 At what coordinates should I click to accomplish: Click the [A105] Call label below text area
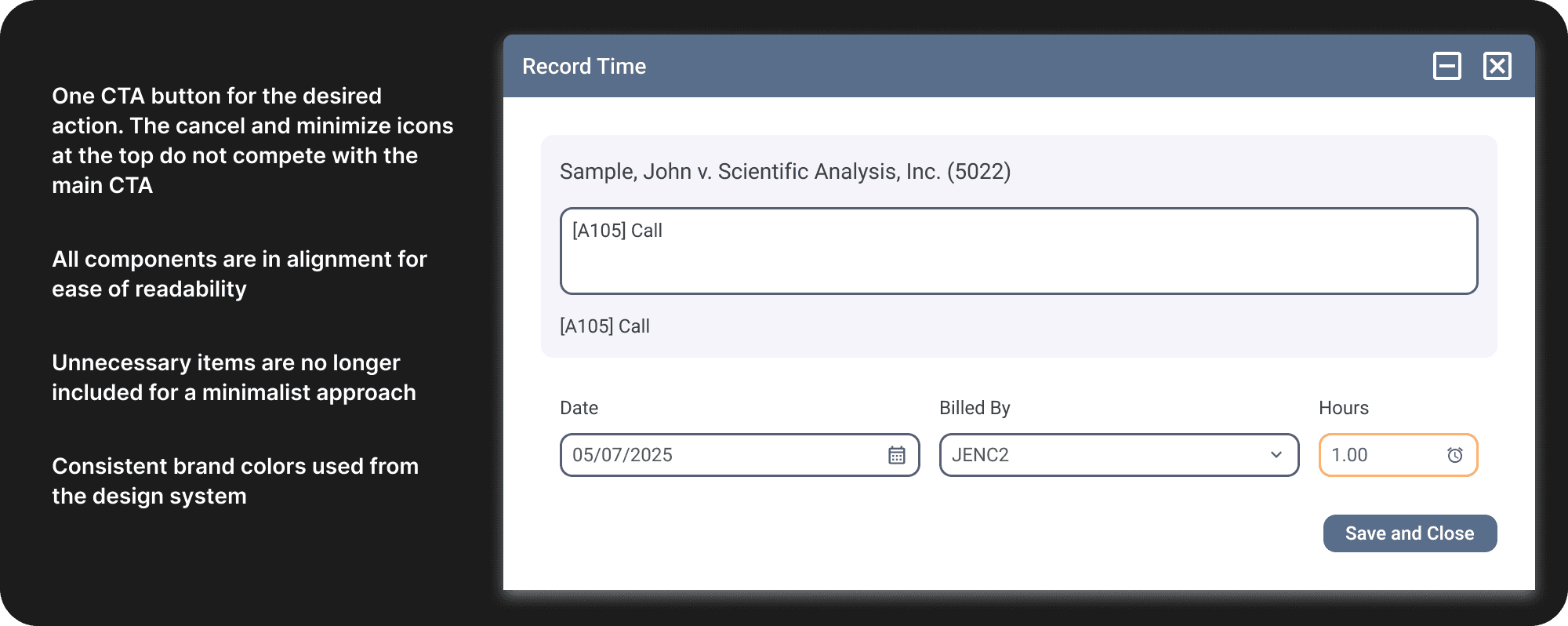click(604, 326)
